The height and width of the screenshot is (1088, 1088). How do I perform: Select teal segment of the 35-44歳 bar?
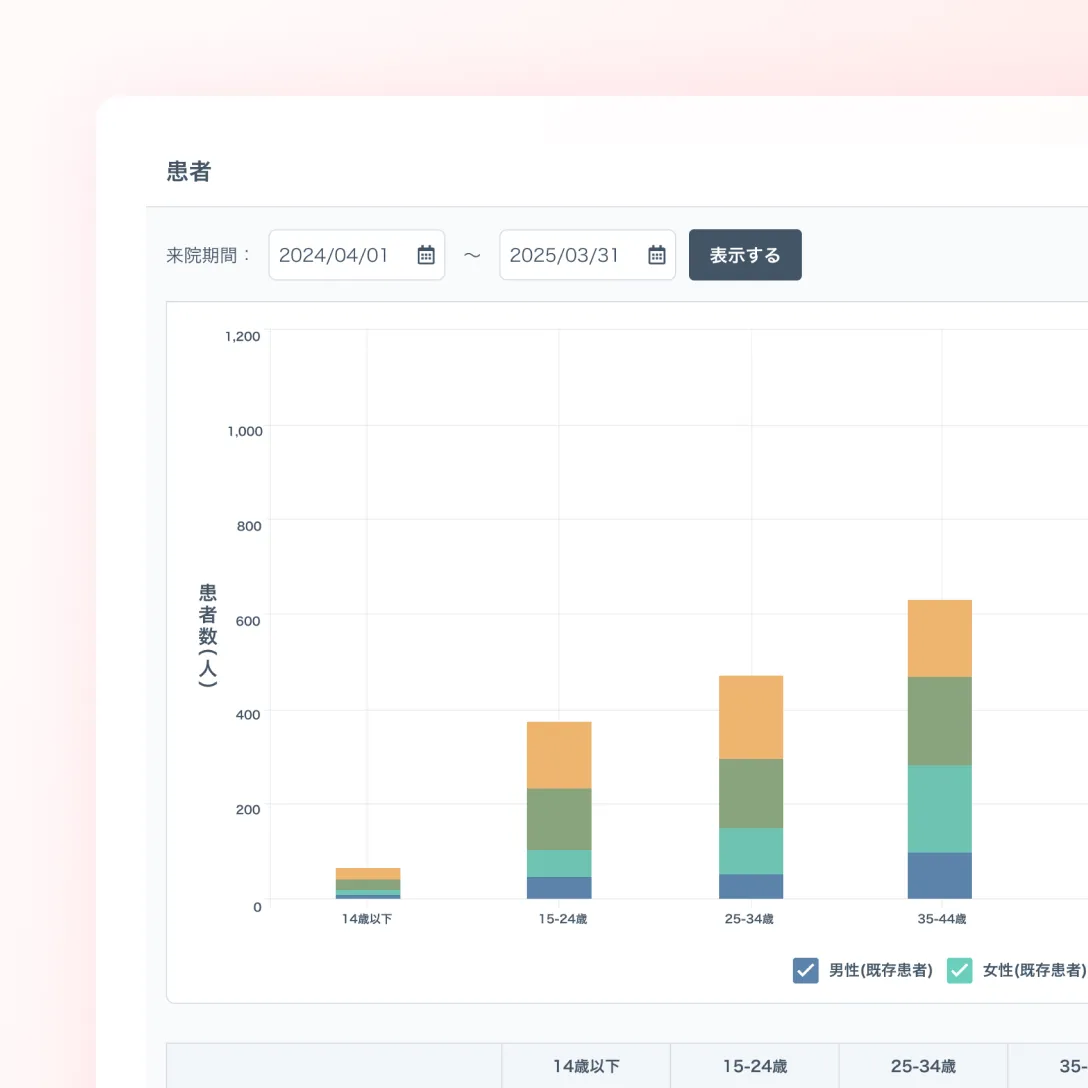click(939, 808)
